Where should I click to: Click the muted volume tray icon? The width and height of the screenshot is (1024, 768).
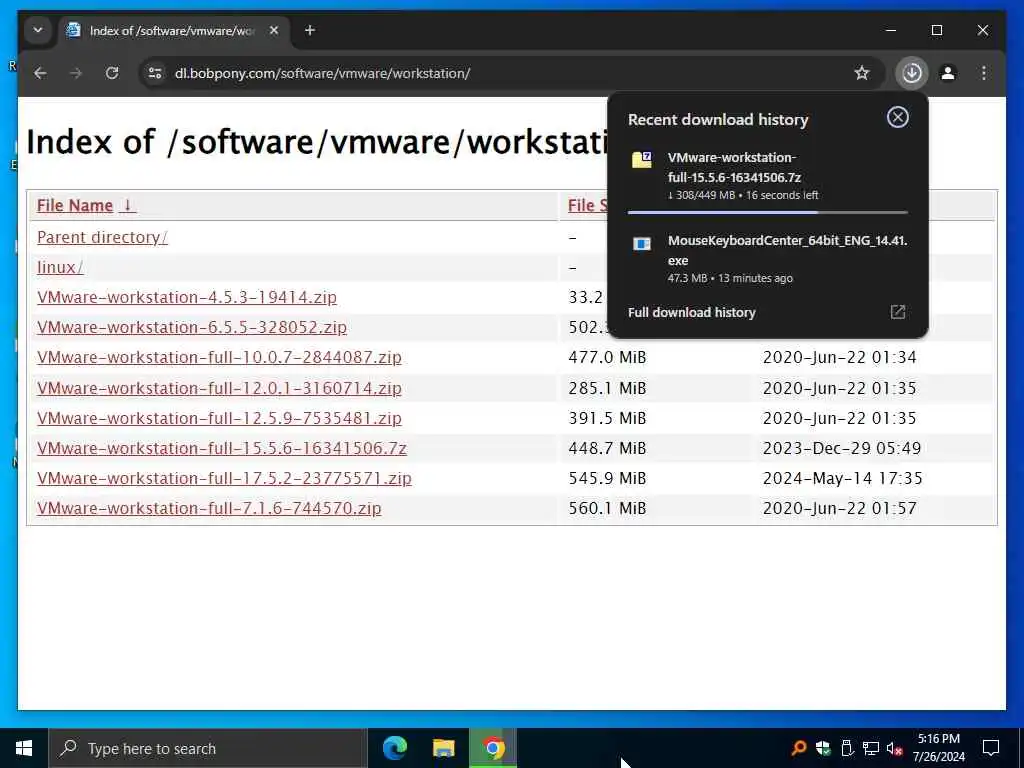pos(894,748)
